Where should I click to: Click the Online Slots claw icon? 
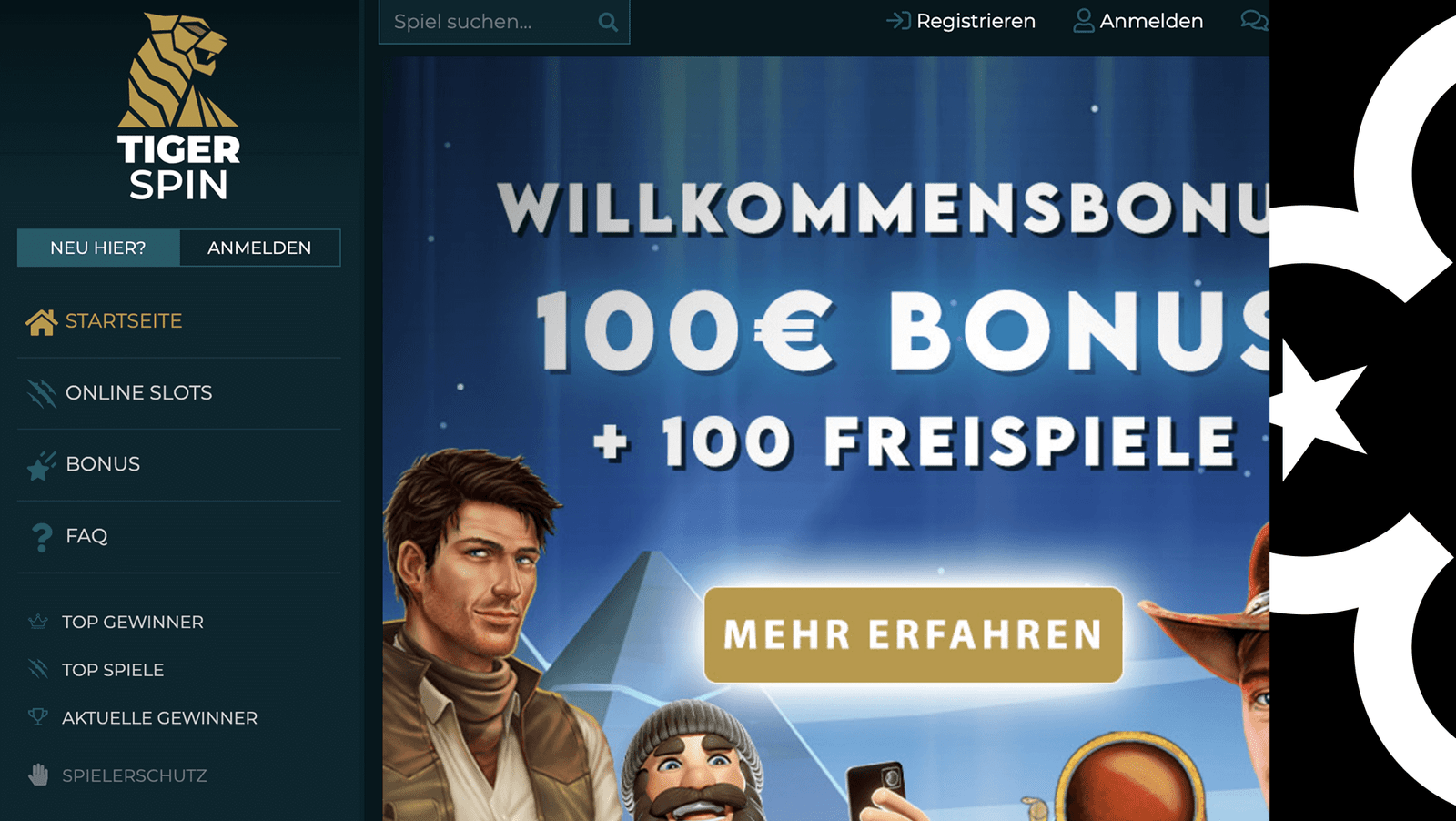41,393
